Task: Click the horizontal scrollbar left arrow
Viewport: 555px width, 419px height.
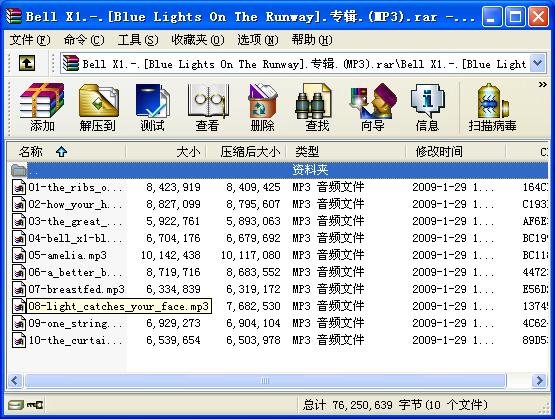Action: coord(15,381)
